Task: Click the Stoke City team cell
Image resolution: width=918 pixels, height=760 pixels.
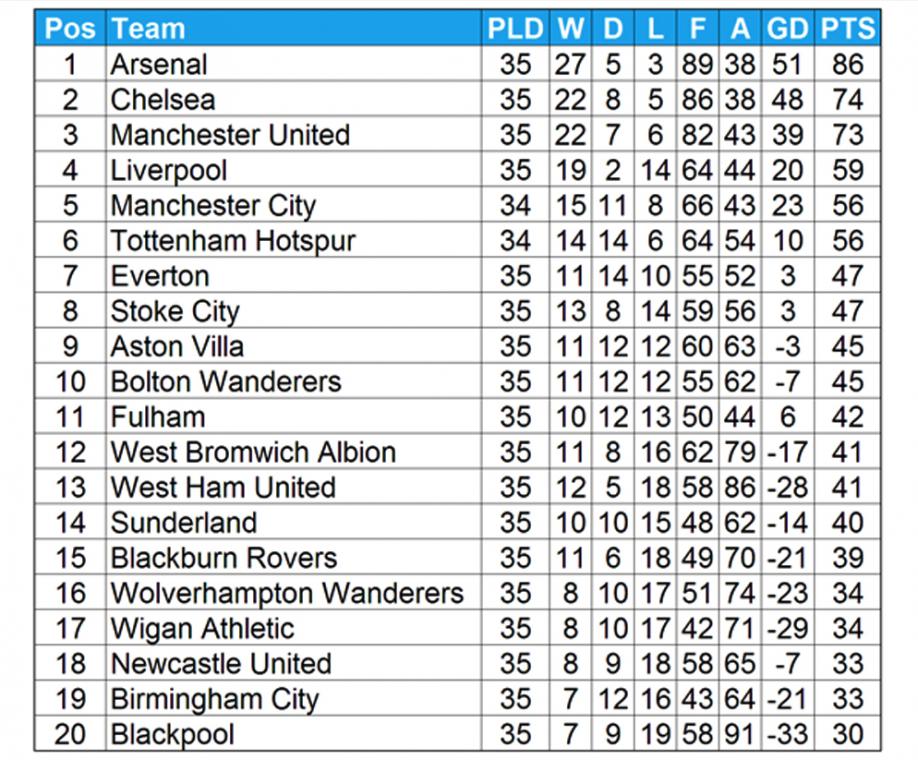Action: point(294,310)
